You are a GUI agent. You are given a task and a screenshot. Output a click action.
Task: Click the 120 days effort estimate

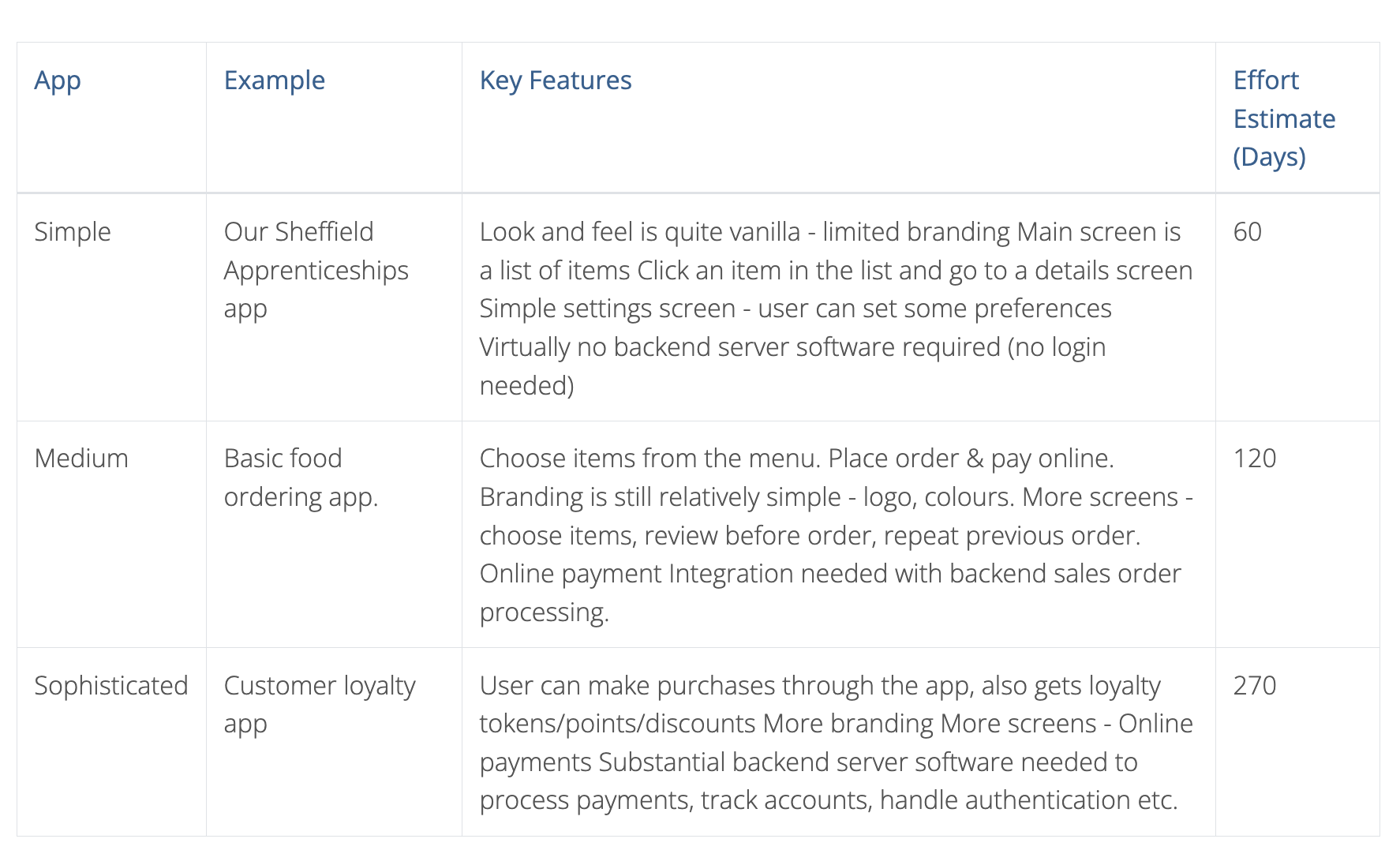pyautogui.click(x=1254, y=459)
